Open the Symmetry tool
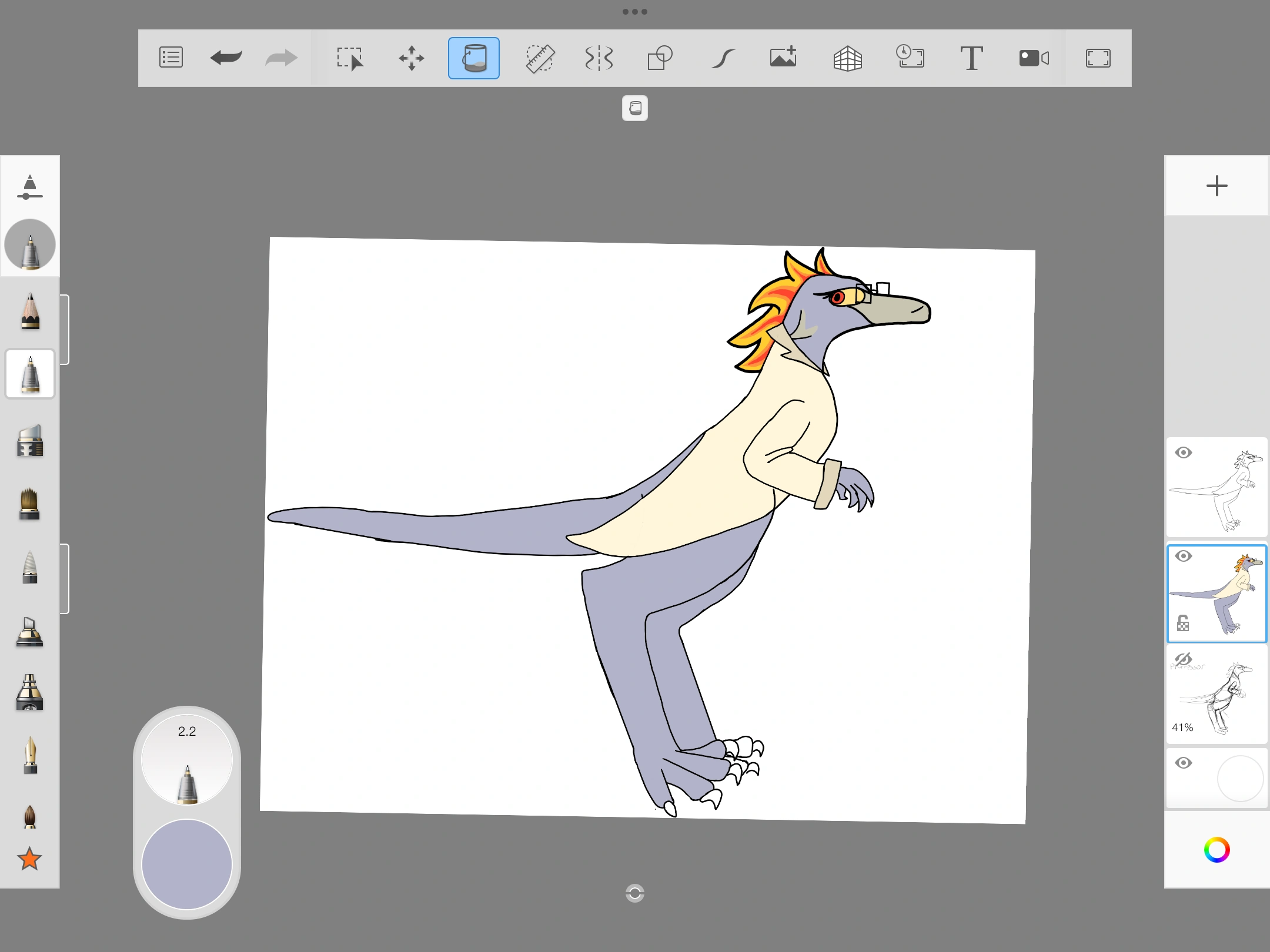1270x952 pixels. (x=599, y=58)
